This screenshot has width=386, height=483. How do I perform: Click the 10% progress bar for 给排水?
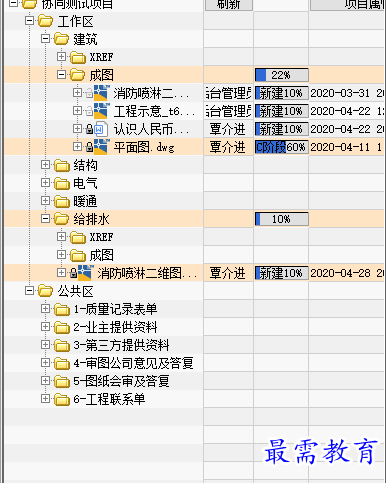pyautogui.click(x=282, y=219)
